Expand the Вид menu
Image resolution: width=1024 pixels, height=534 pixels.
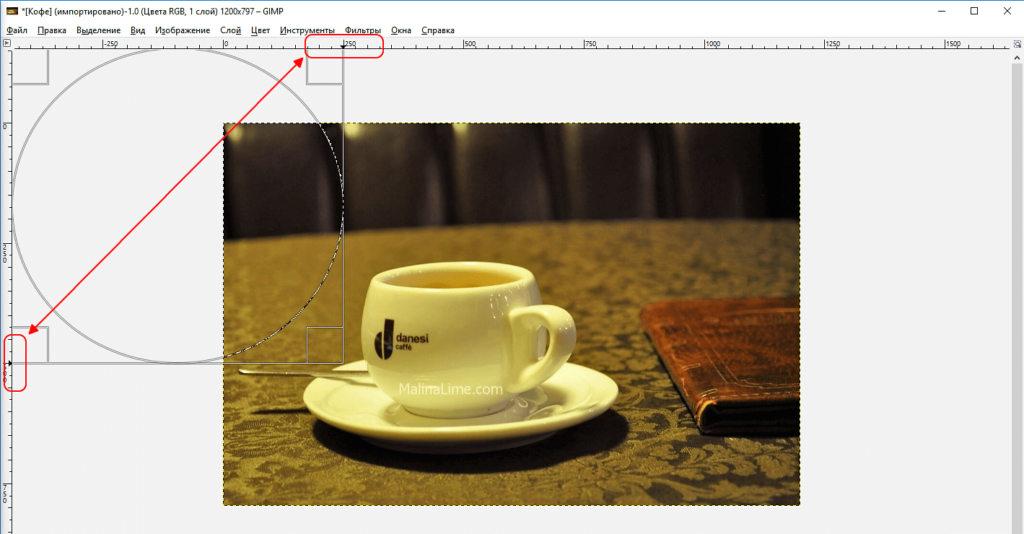click(x=138, y=30)
